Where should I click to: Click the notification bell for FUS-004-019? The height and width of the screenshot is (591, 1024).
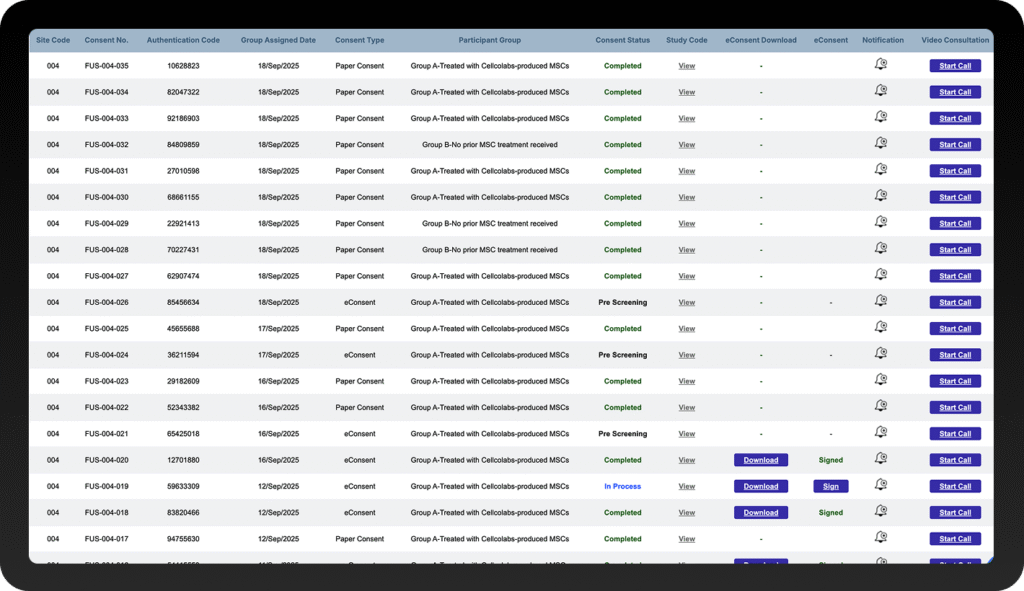[x=881, y=486]
